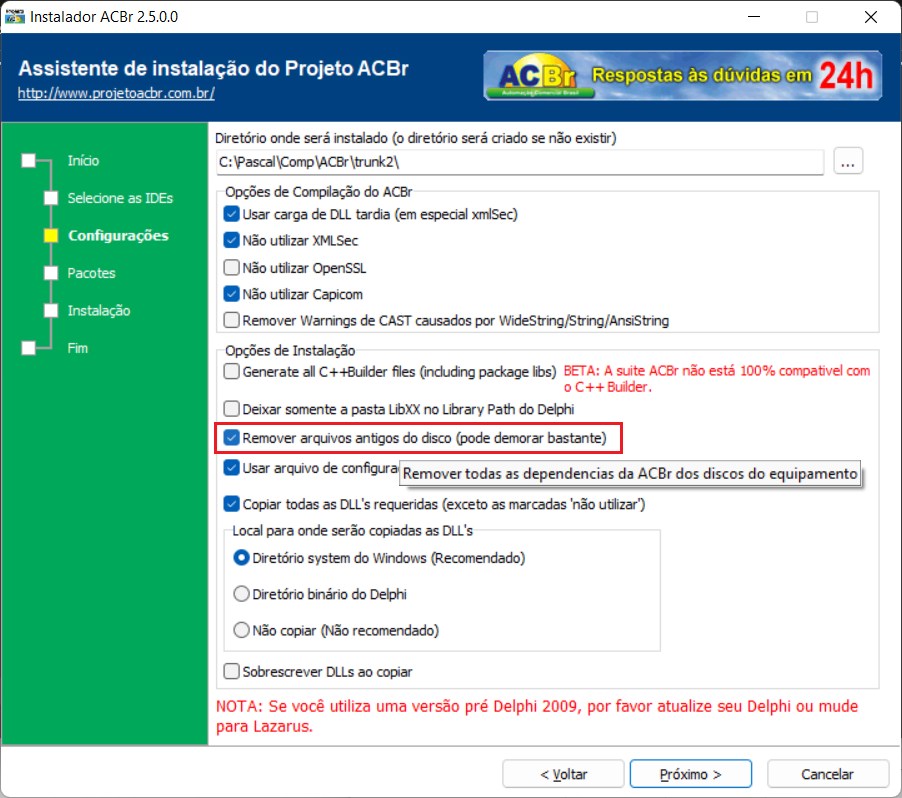Screen dimensions: 902x798
Task: Click the white marker beside Início
Action: tap(29, 161)
